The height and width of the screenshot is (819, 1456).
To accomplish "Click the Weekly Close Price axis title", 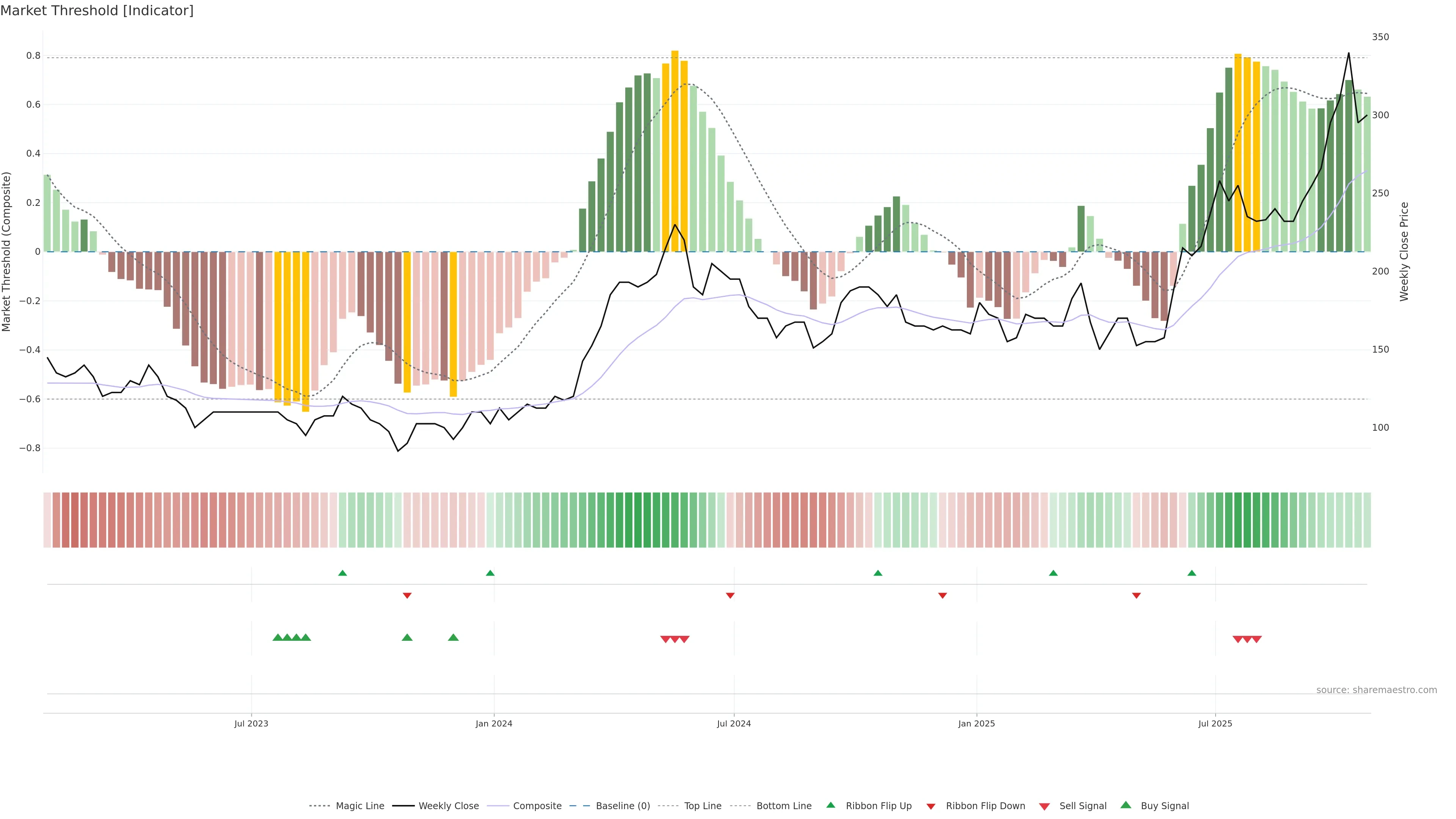I will coord(1404,251).
